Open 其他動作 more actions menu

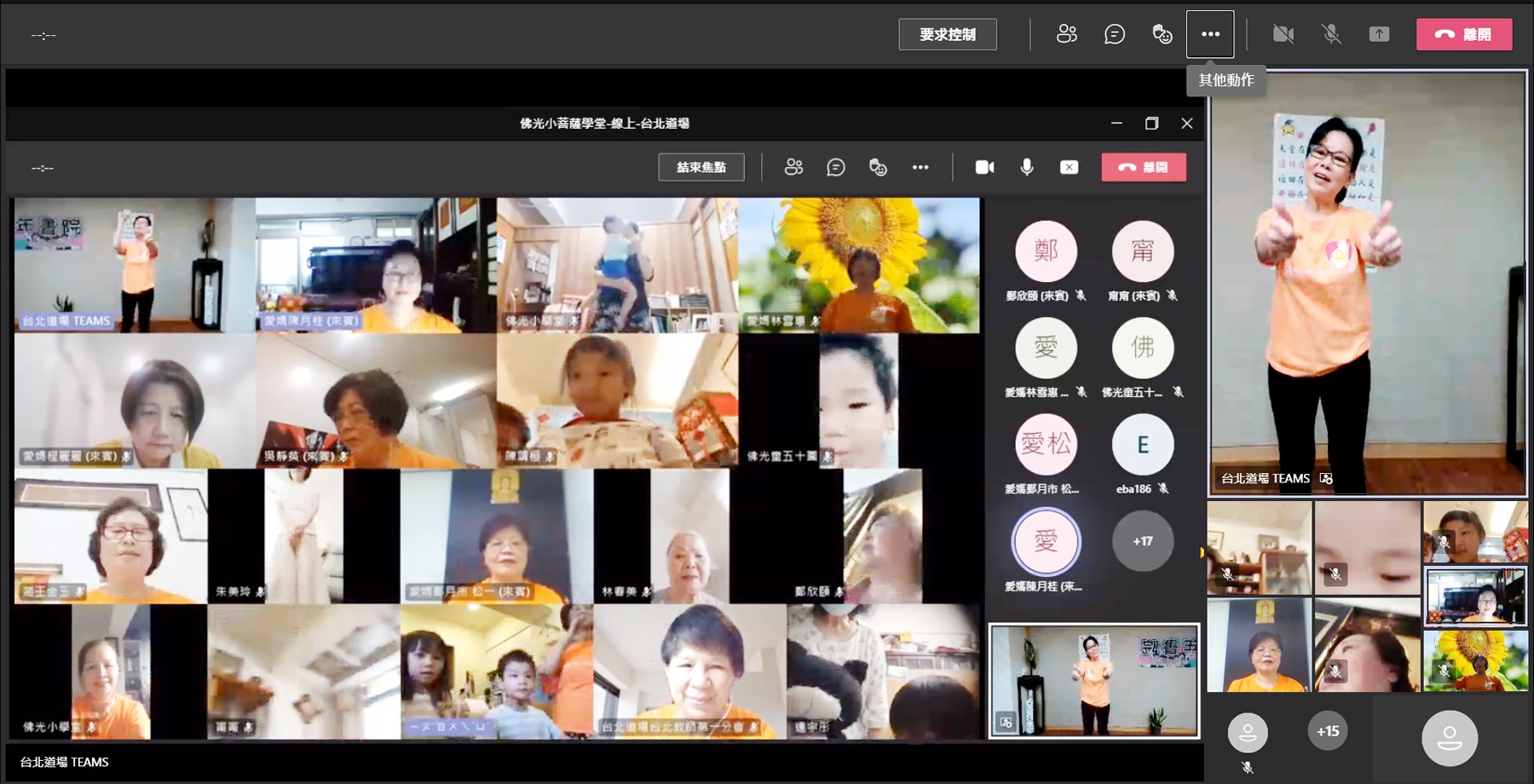[1210, 34]
